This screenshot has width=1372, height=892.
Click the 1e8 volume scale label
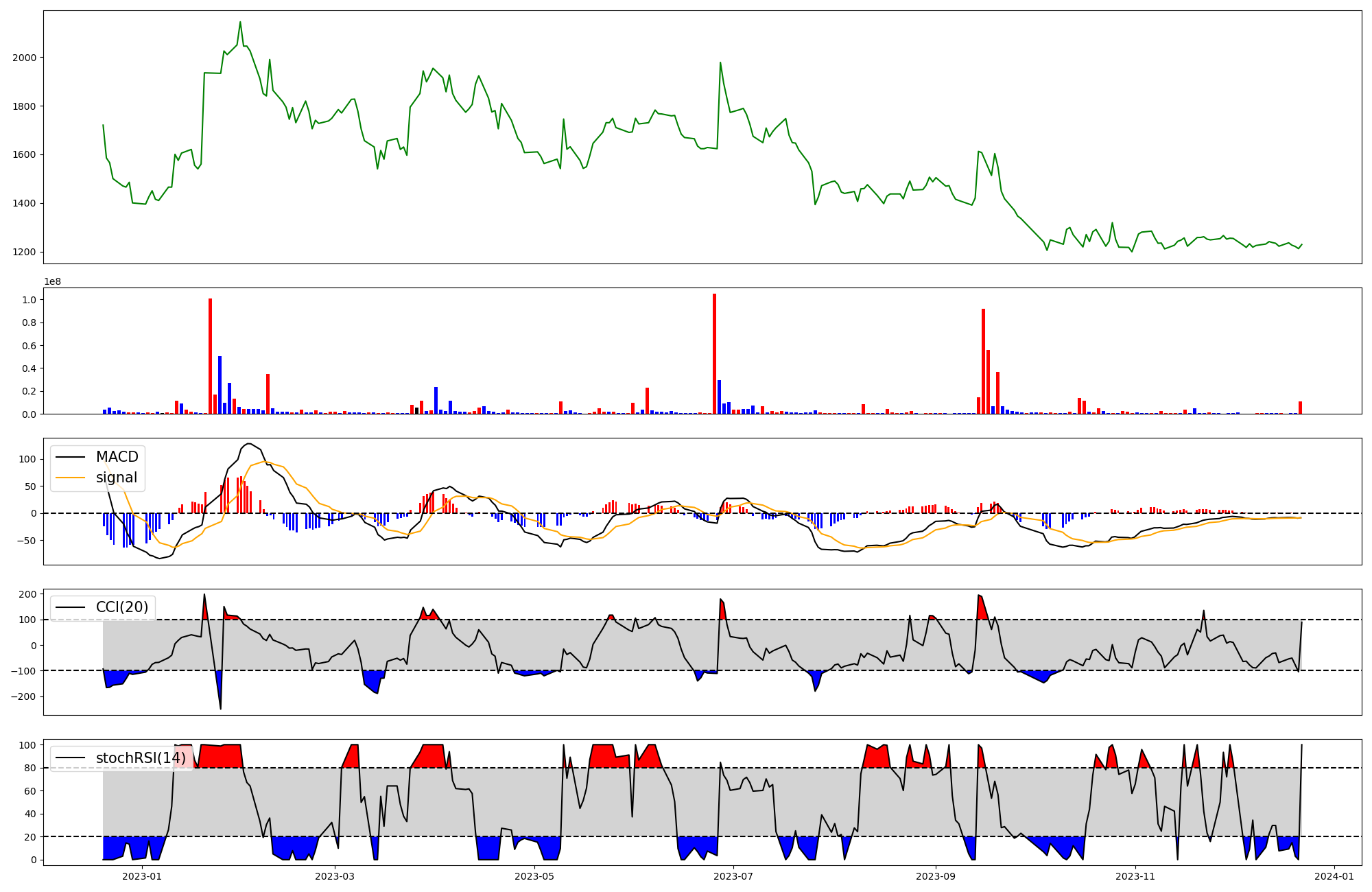52,281
